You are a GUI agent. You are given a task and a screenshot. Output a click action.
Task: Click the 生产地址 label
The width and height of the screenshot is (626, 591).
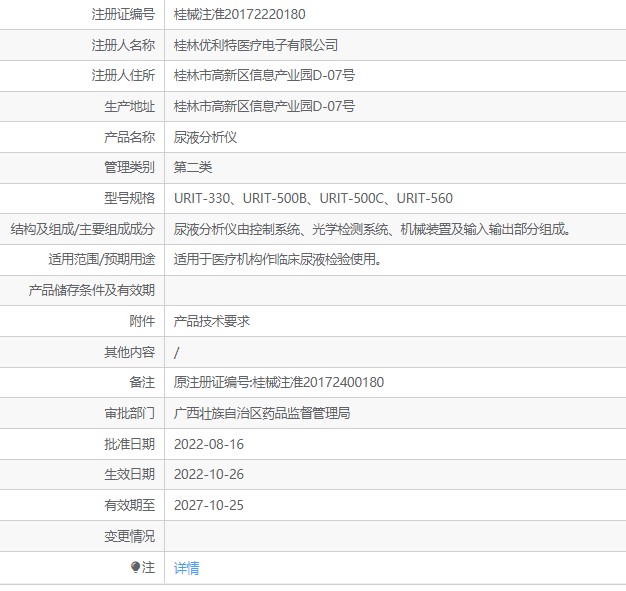point(129,106)
